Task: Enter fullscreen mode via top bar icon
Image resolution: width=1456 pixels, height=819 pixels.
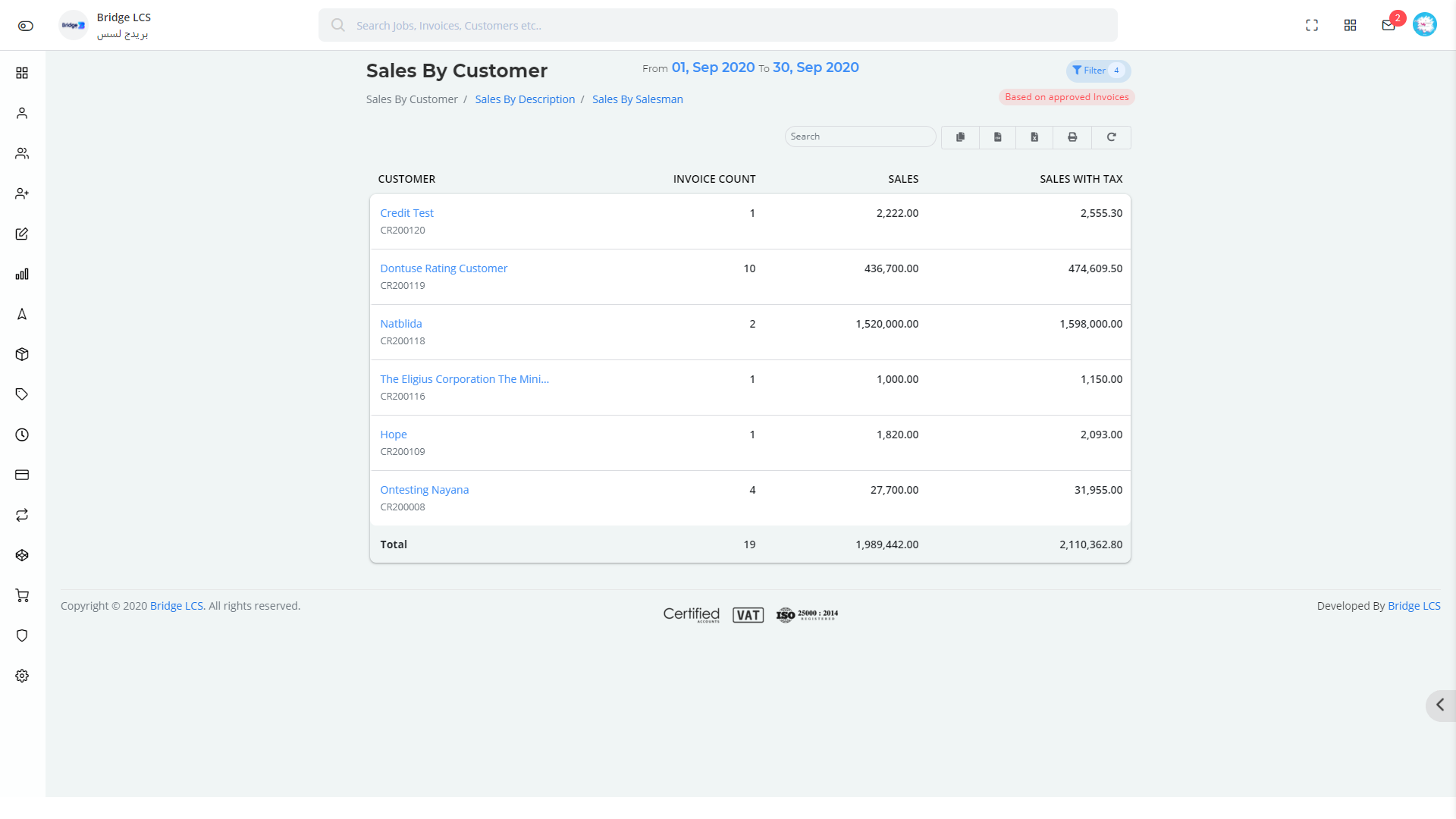Action: [x=1312, y=26]
